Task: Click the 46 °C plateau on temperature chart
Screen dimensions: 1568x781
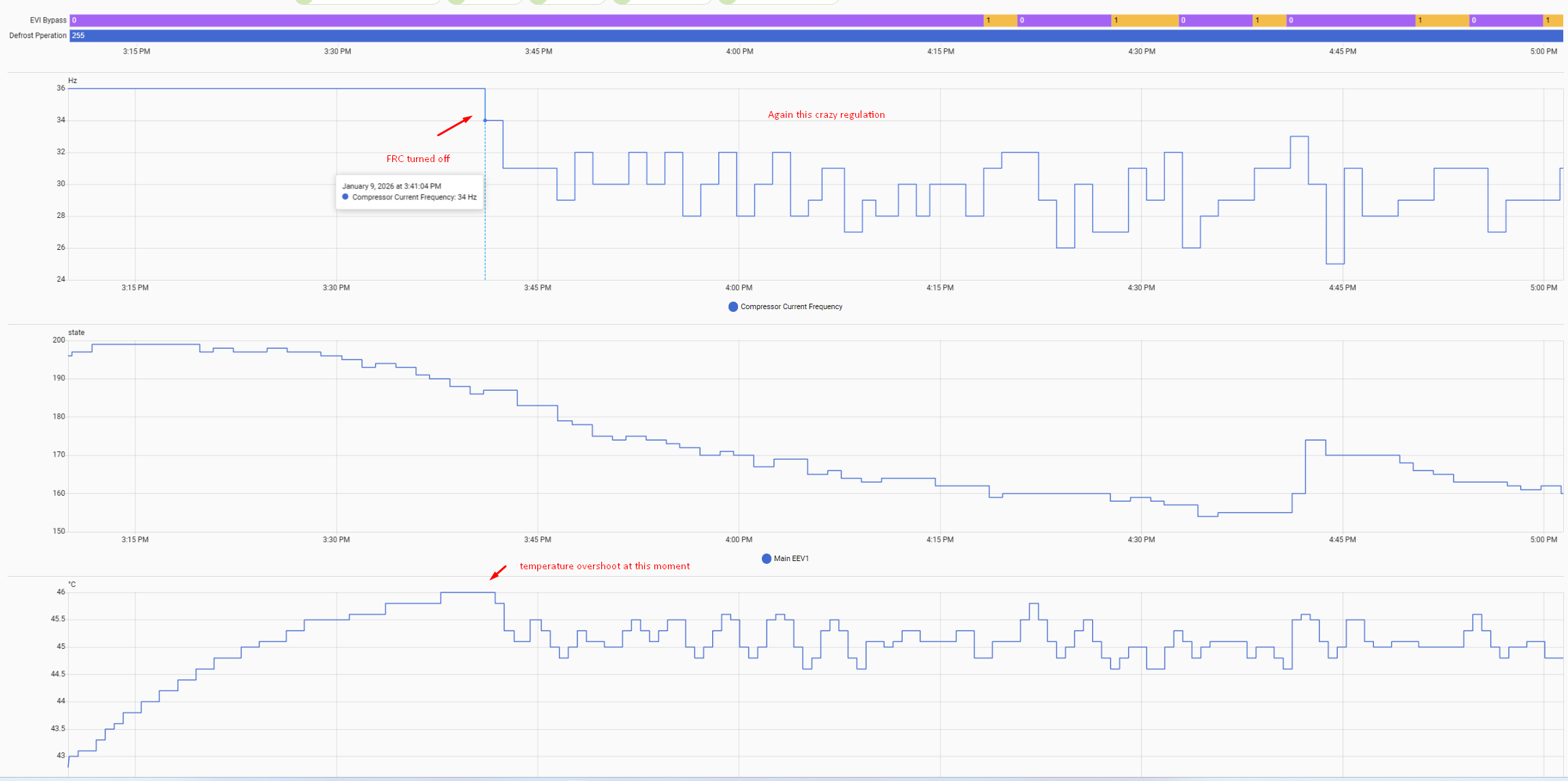Action: click(467, 592)
